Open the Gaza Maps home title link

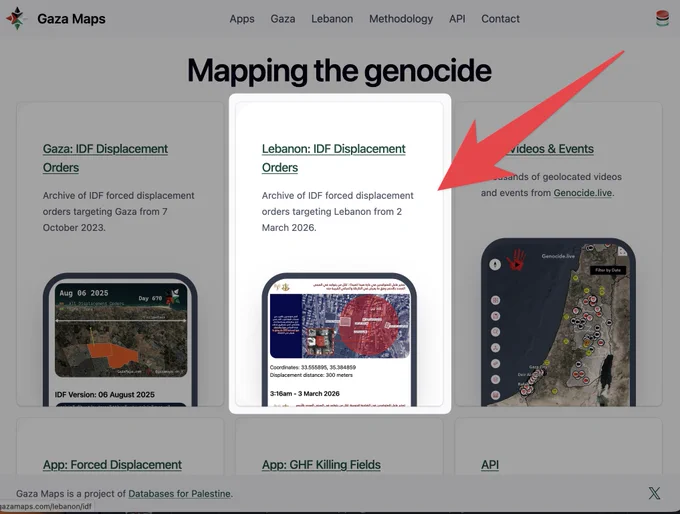point(71,19)
